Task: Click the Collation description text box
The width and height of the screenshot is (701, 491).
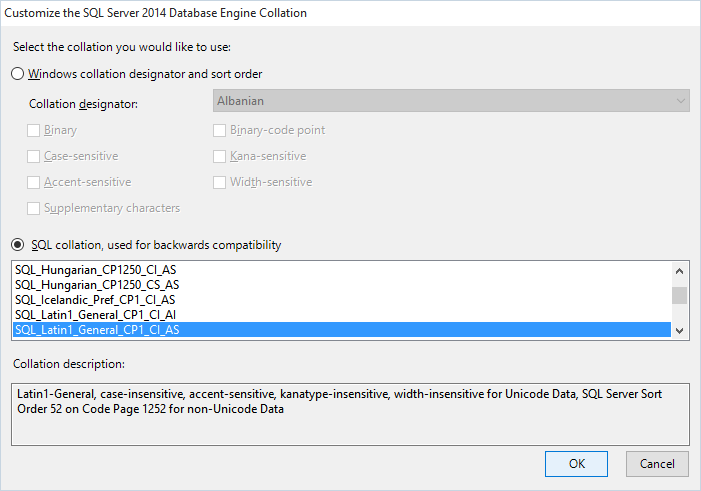Action: click(350, 414)
